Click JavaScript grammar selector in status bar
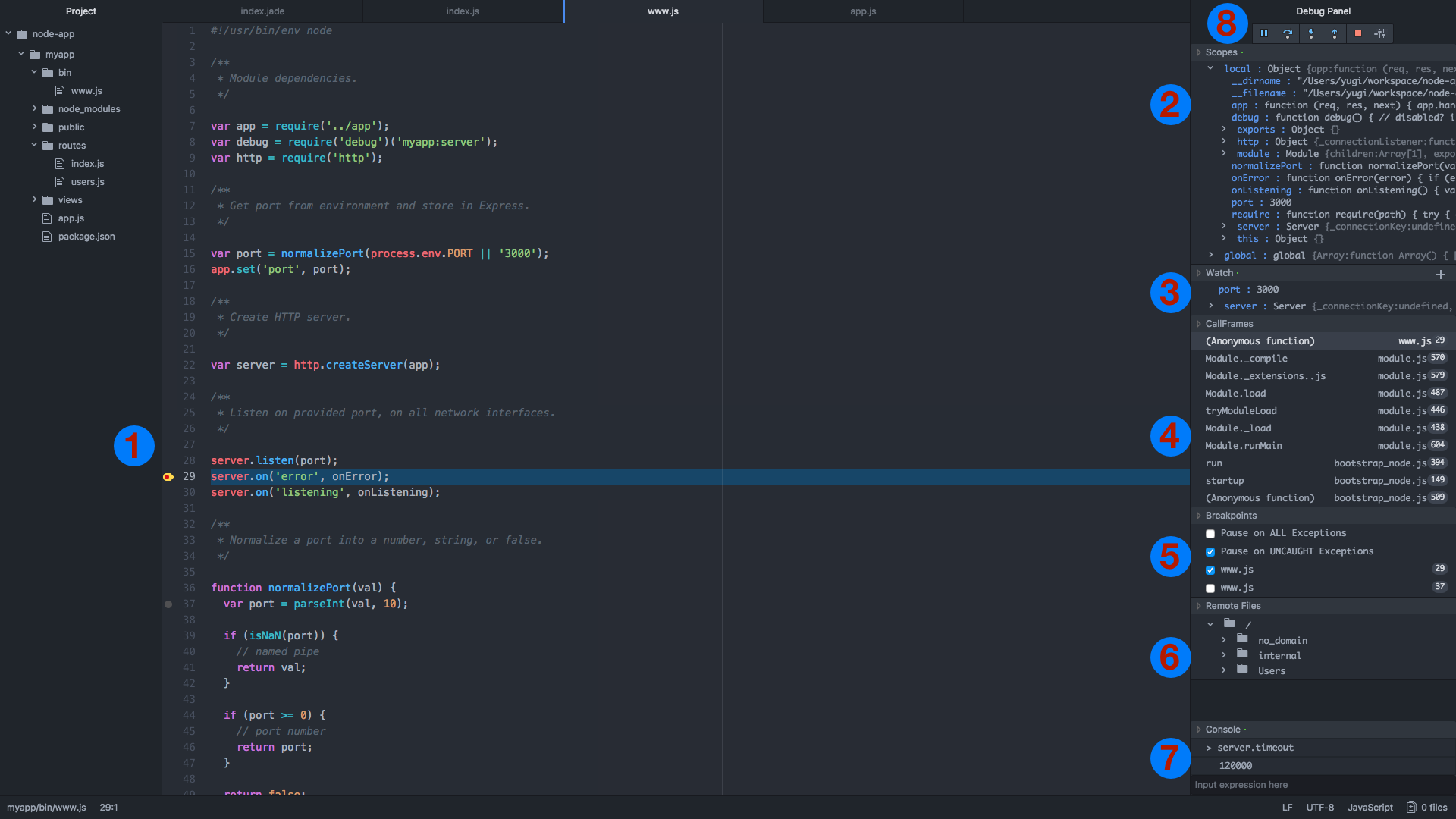 click(x=1370, y=808)
